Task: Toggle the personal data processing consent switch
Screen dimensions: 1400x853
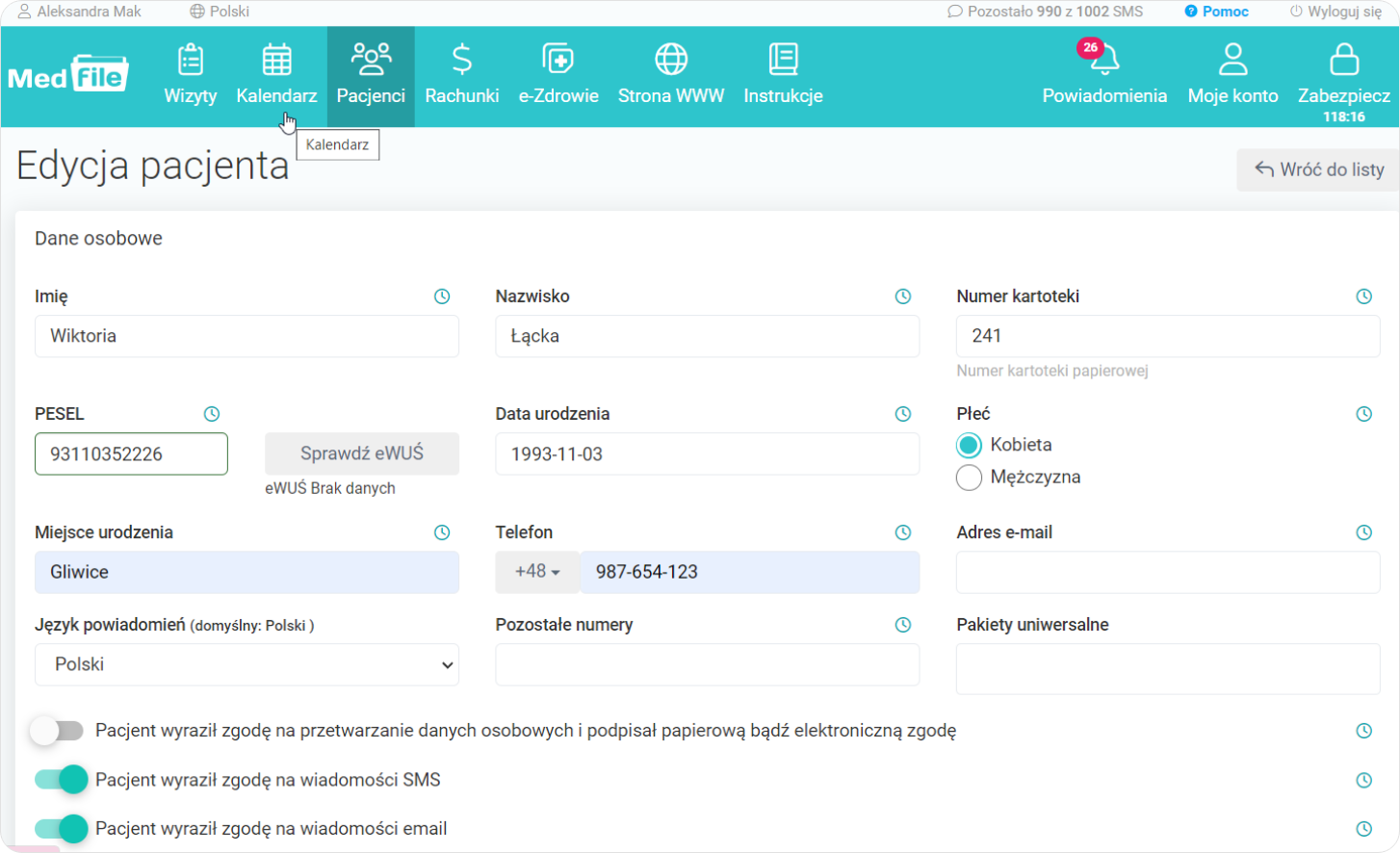Action: [57, 731]
